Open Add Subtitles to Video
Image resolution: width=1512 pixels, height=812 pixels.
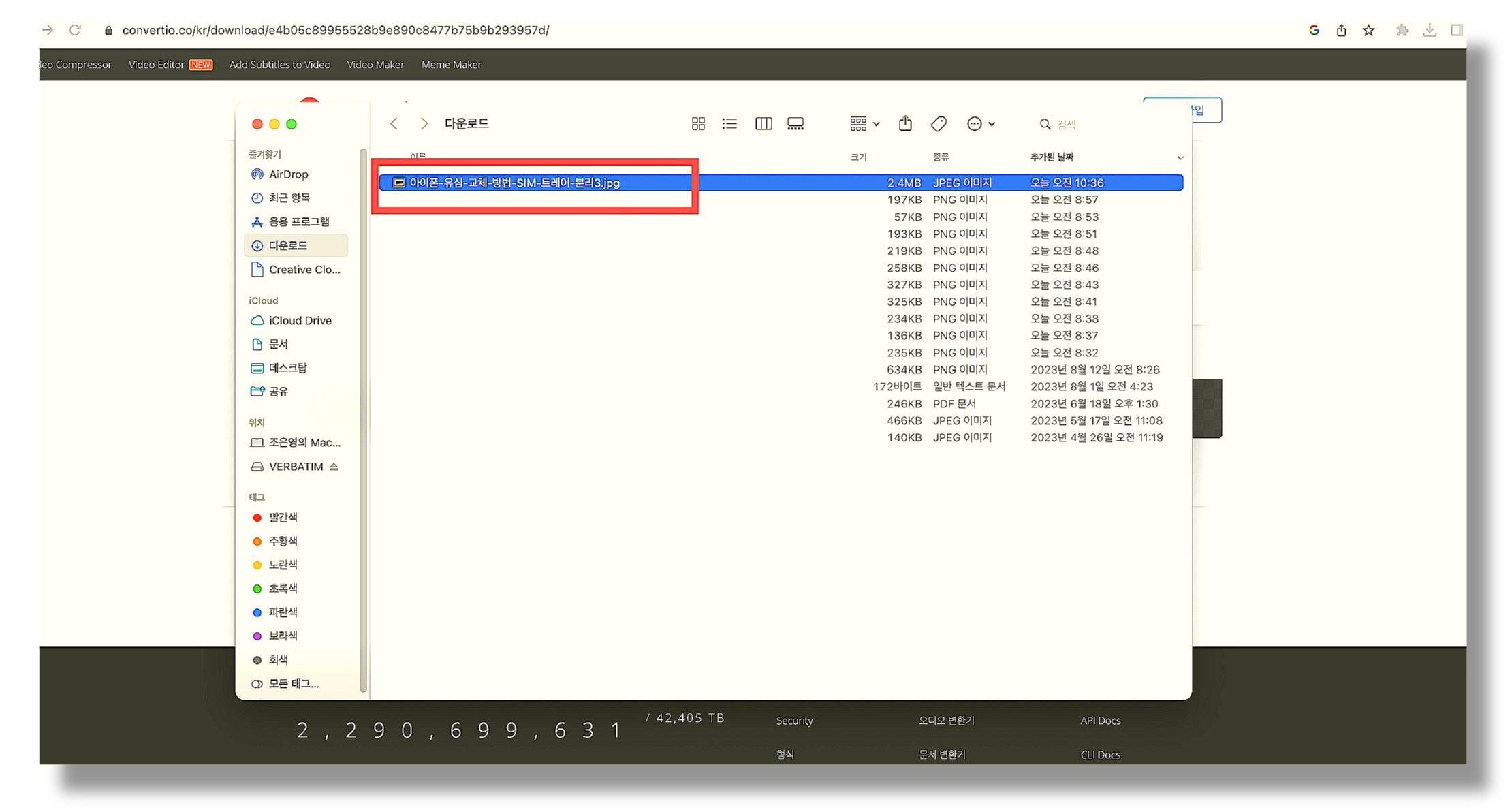(279, 65)
